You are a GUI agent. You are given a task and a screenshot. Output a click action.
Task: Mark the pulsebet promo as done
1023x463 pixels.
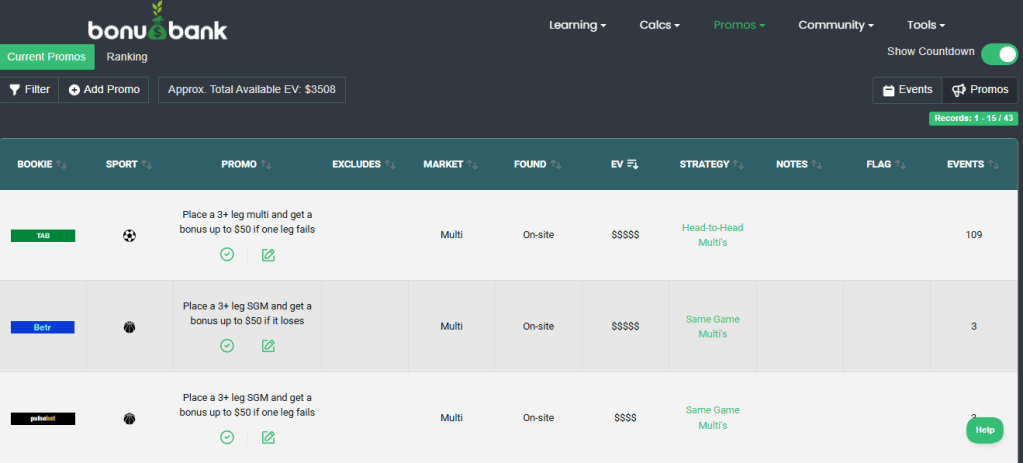[227, 437]
